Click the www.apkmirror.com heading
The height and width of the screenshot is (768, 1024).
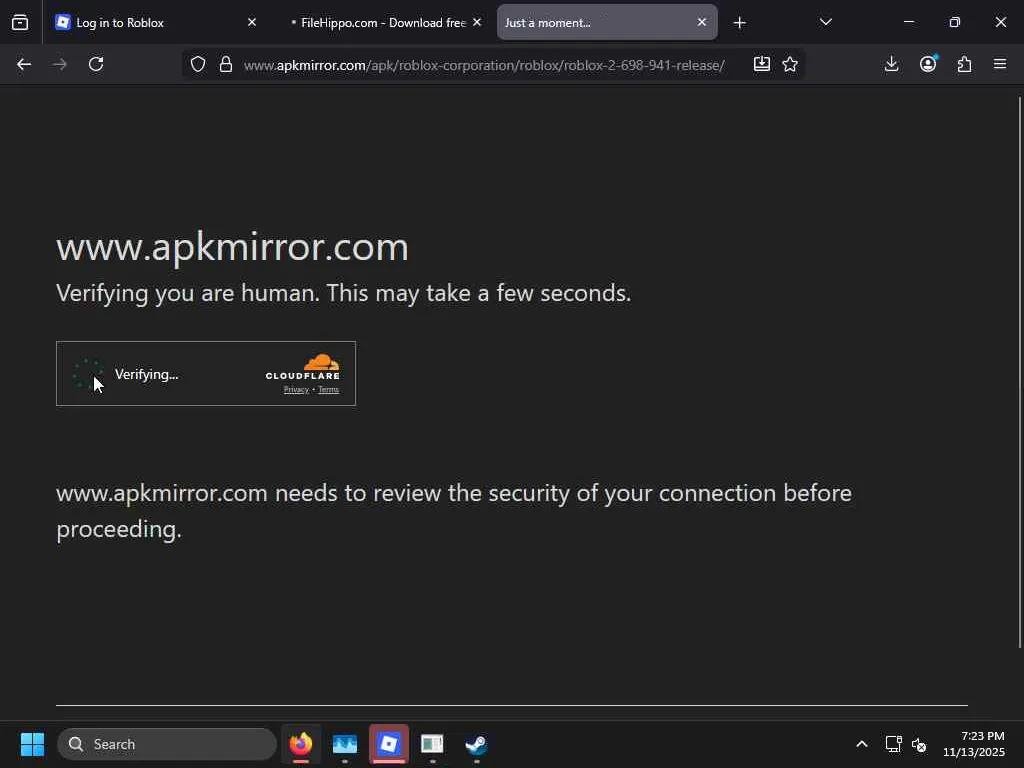232,248
